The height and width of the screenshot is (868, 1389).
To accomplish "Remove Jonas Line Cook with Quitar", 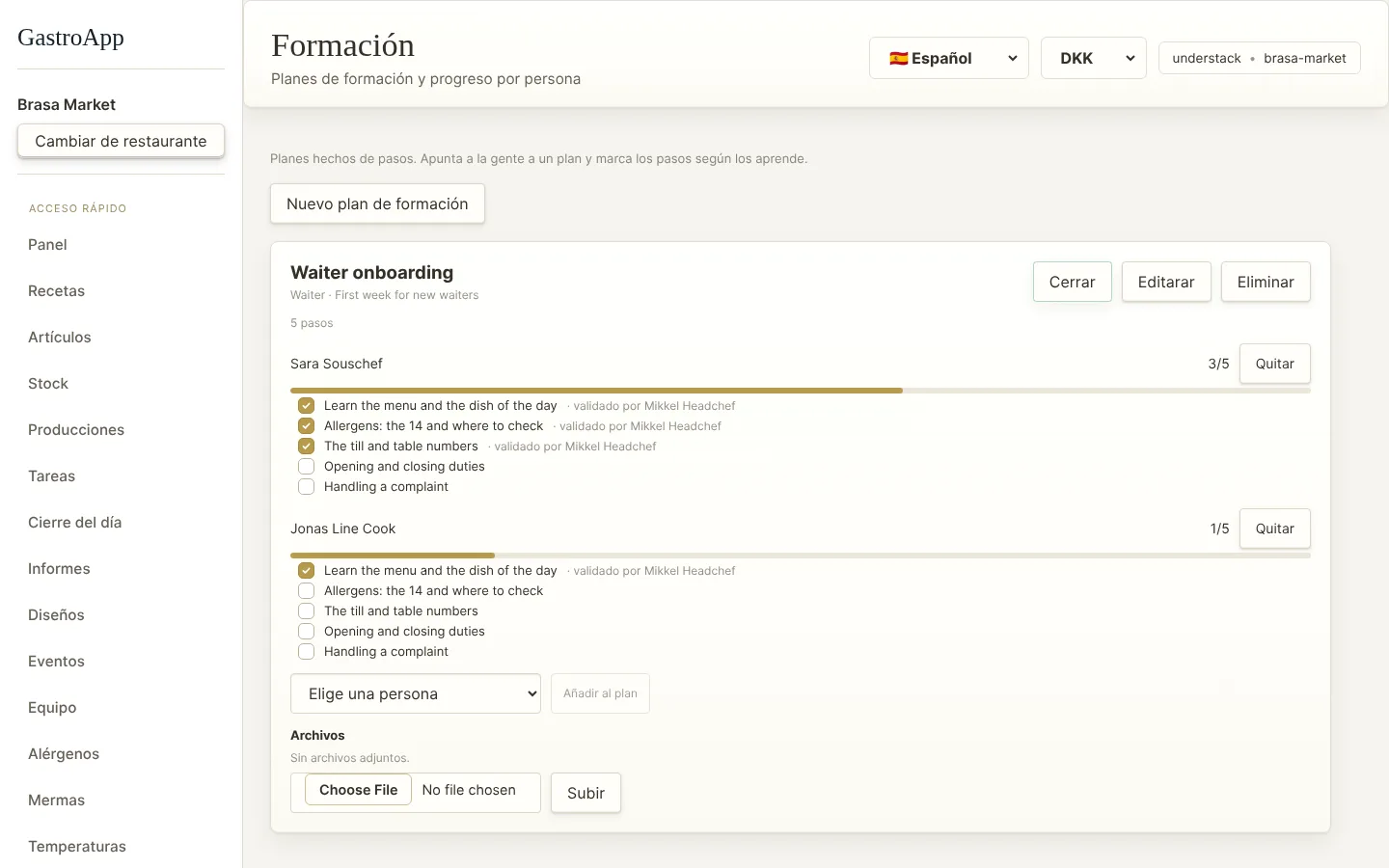I will [x=1275, y=529].
